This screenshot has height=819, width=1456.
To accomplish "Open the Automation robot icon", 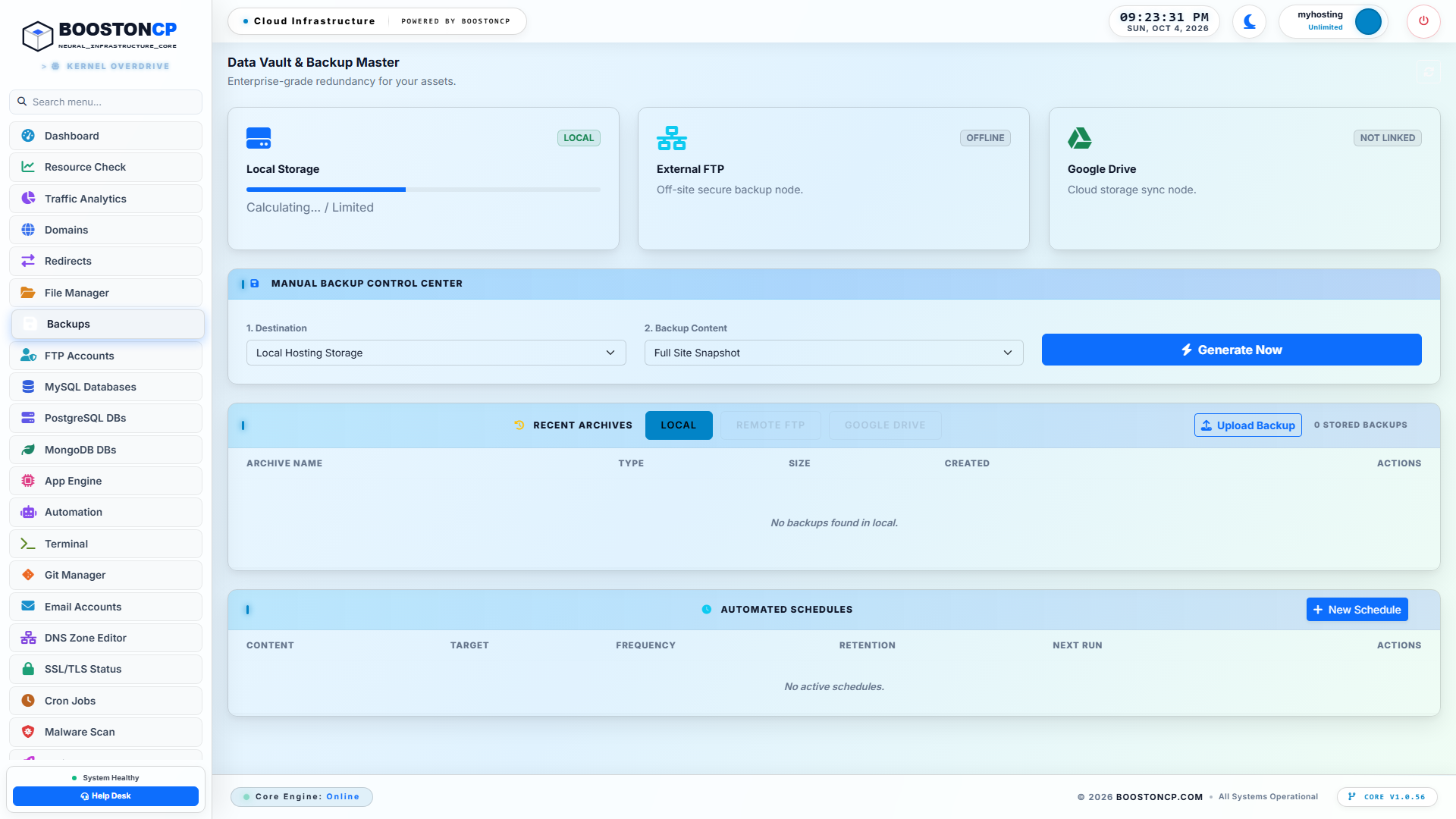I will point(28,512).
